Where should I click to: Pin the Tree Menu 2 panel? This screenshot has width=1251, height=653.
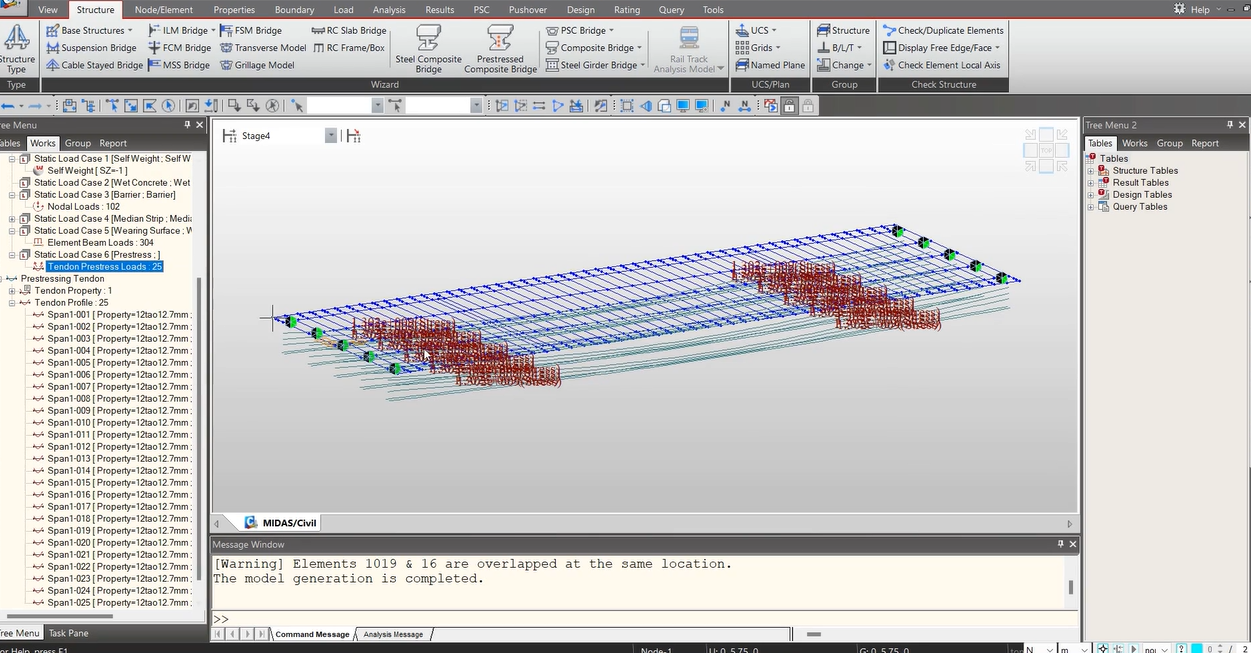pyautogui.click(x=1229, y=125)
